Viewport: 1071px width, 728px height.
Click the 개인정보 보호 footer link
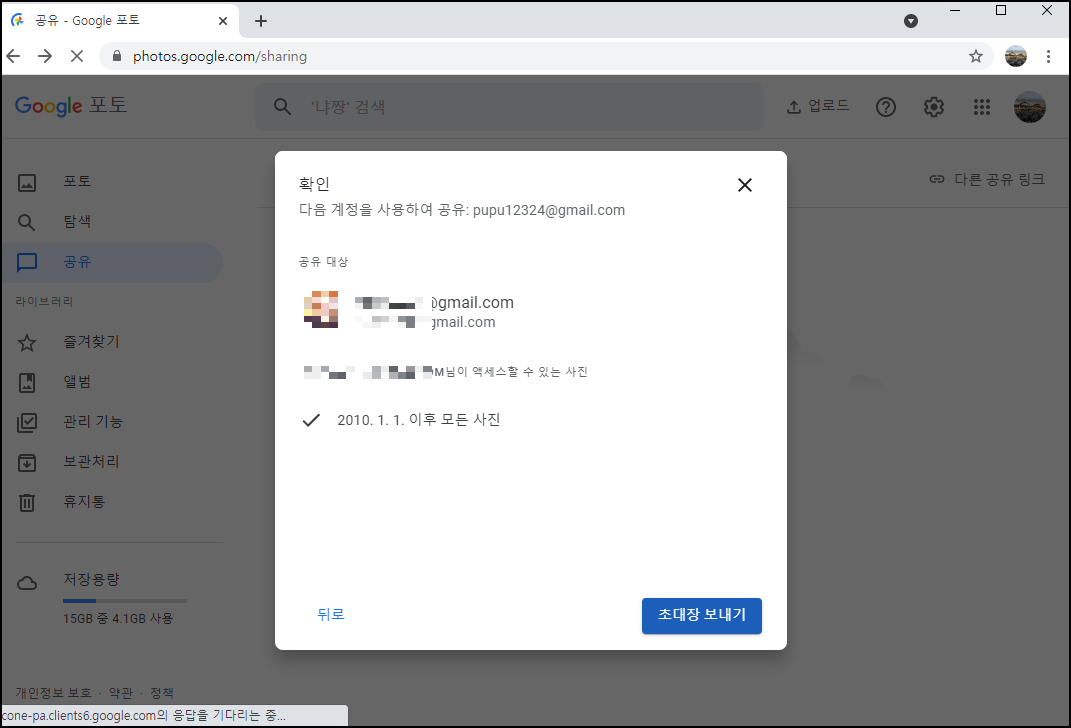coord(53,693)
